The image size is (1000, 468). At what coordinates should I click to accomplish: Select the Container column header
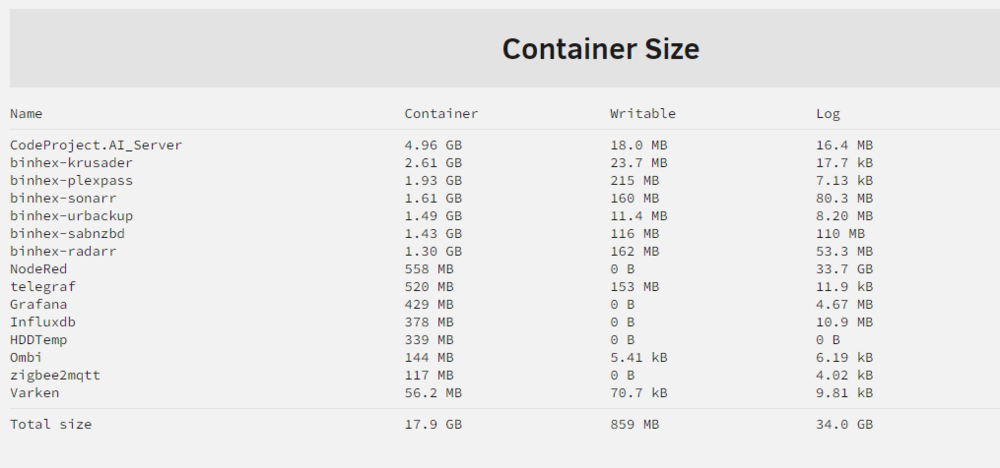point(441,114)
